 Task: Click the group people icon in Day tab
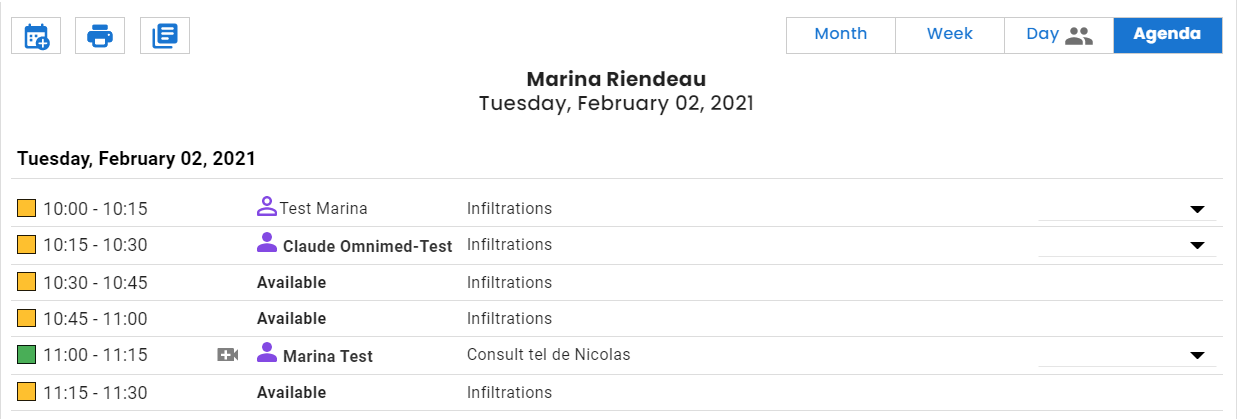coord(1079,36)
